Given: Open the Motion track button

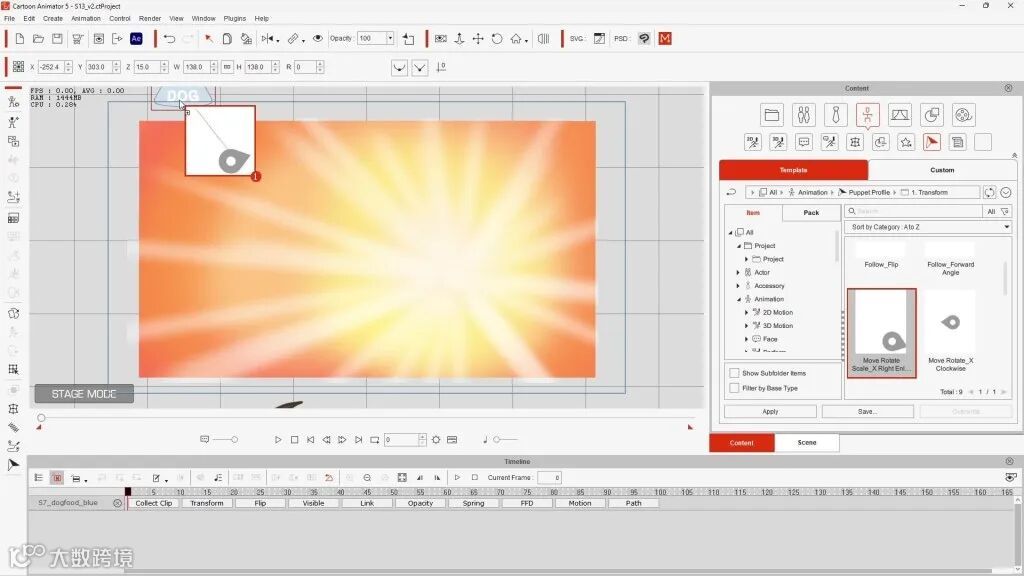Looking at the screenshot, I should (580, 503).
